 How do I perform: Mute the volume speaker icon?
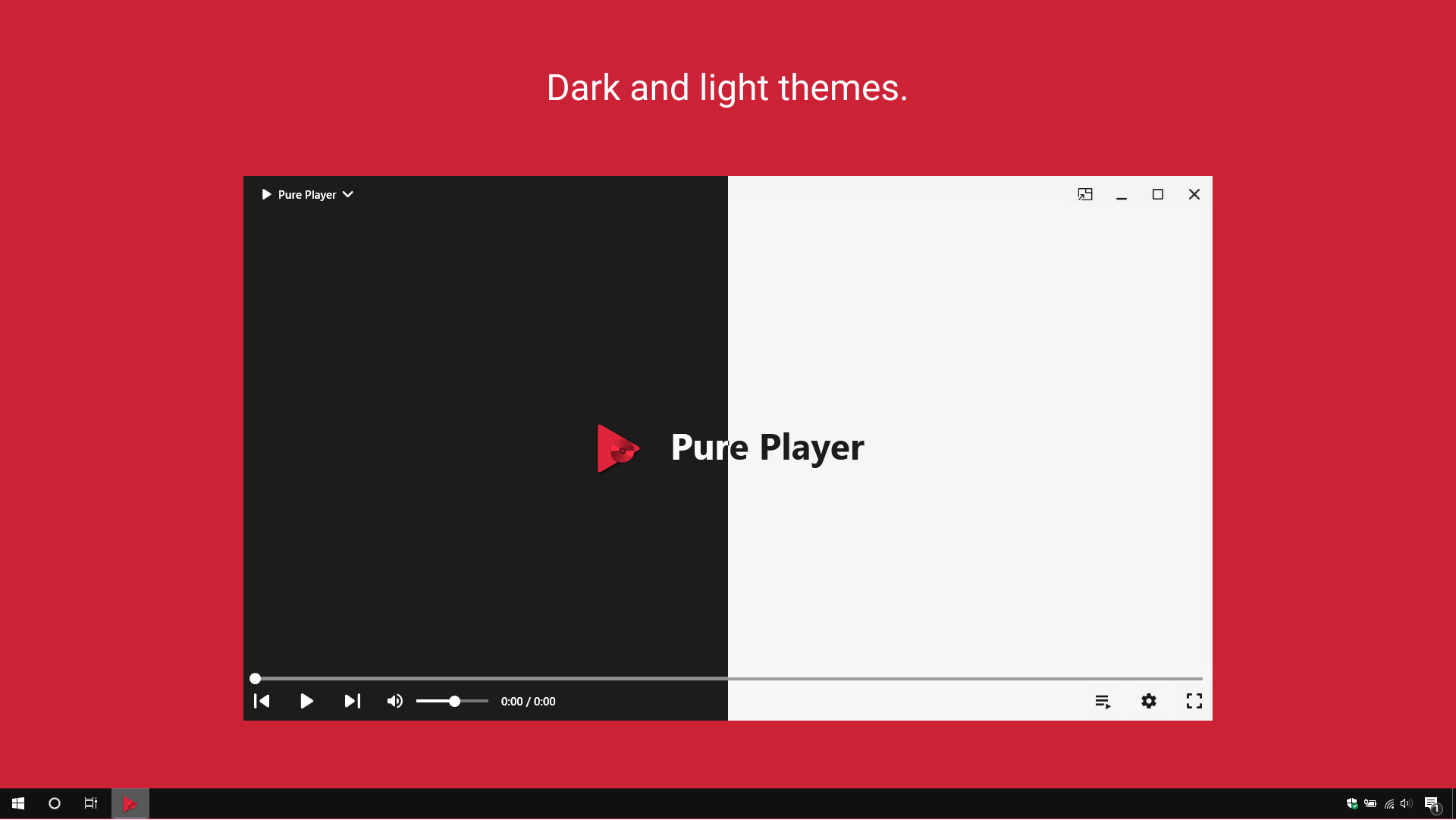pos(394,701)
